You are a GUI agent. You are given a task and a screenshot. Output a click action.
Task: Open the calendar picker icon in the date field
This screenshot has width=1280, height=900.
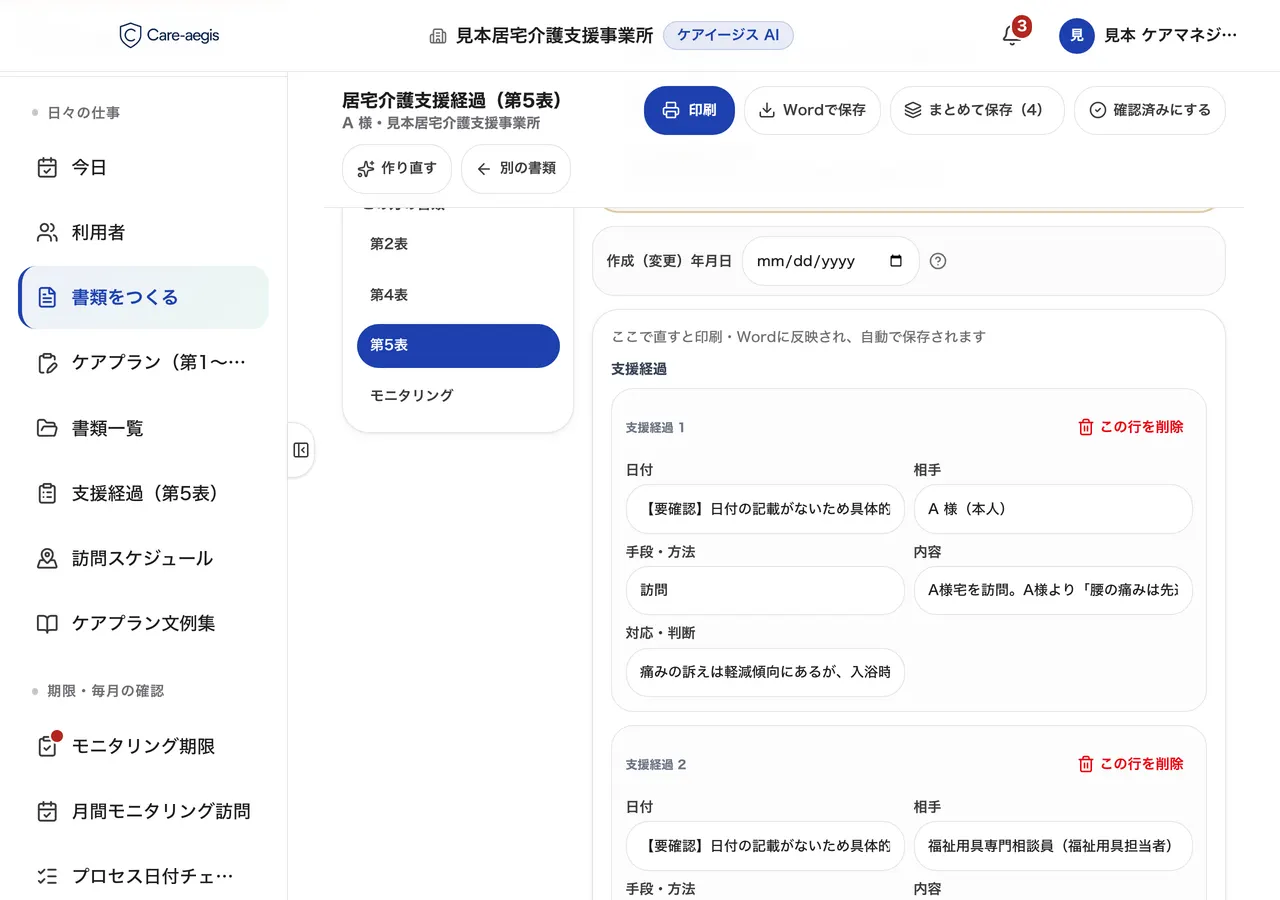(x=896, y=261)
